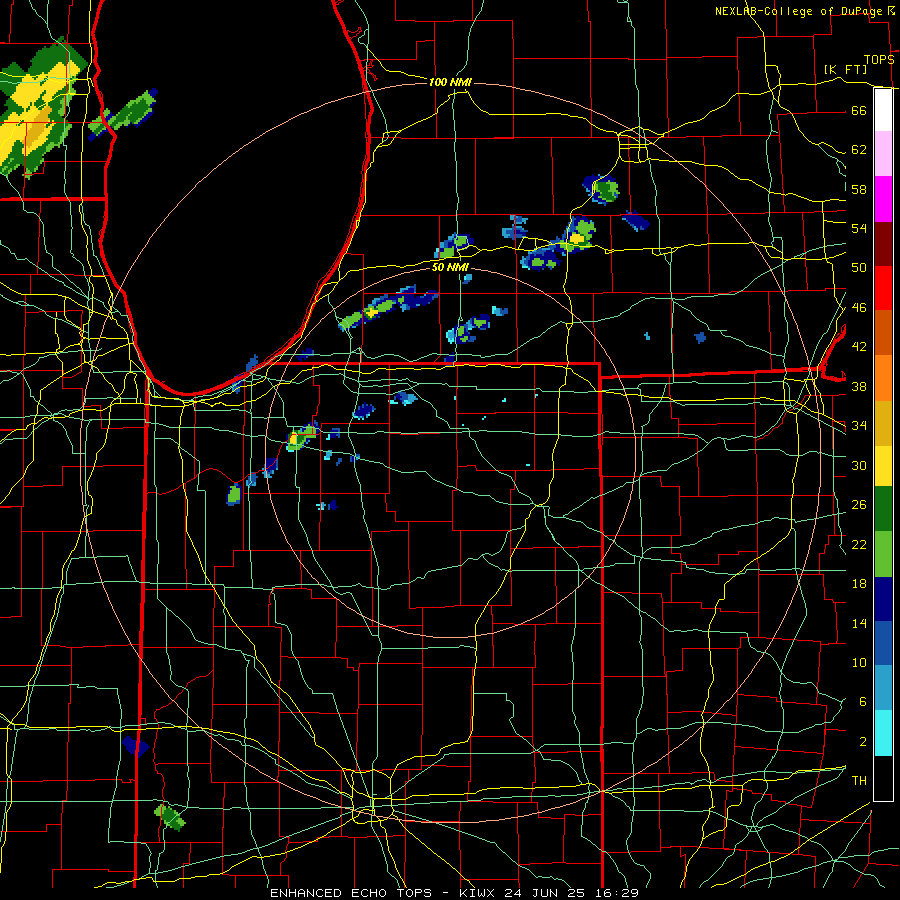Image resolution: width=900 pixels, height=900 pixels.
Task: Select the 100 NMI range ring label
Action: click(450, 82)
